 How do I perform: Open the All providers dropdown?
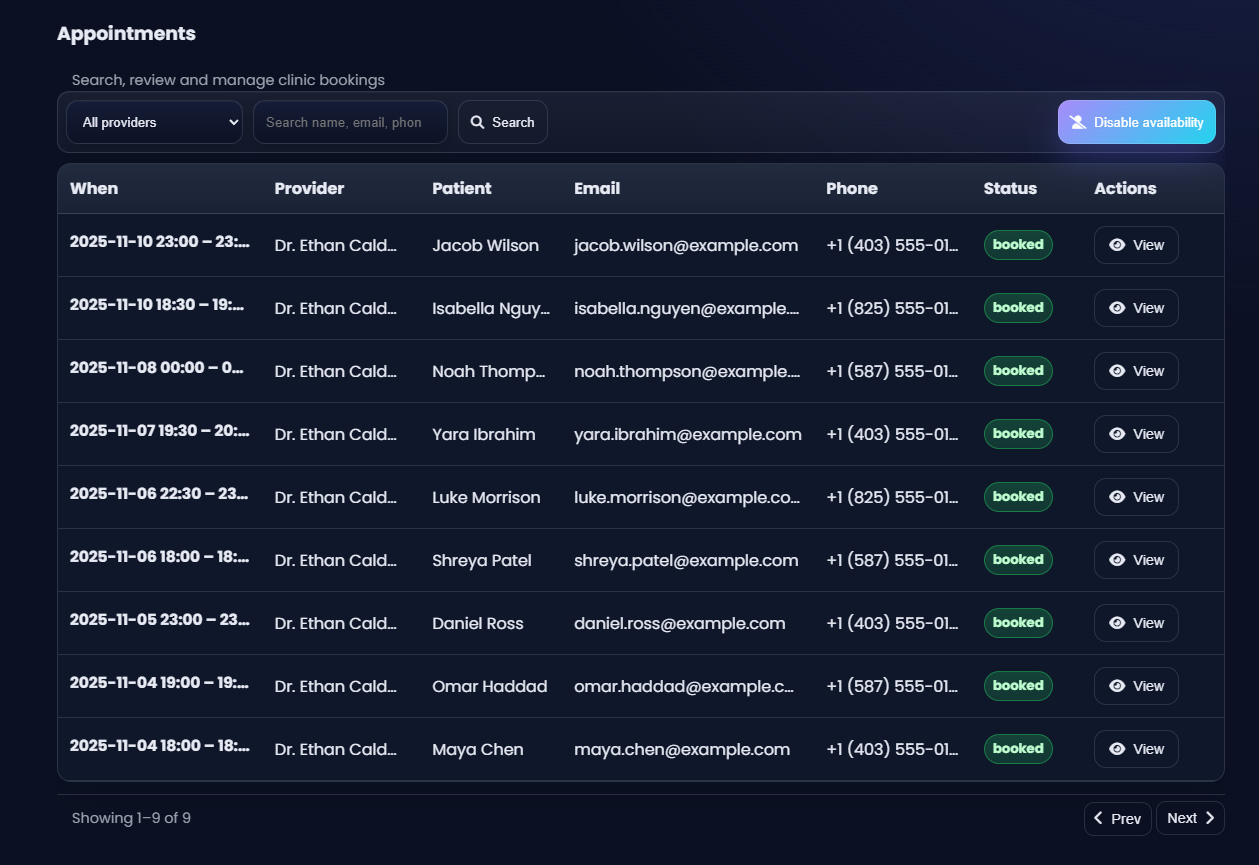(x=154, y=122)
